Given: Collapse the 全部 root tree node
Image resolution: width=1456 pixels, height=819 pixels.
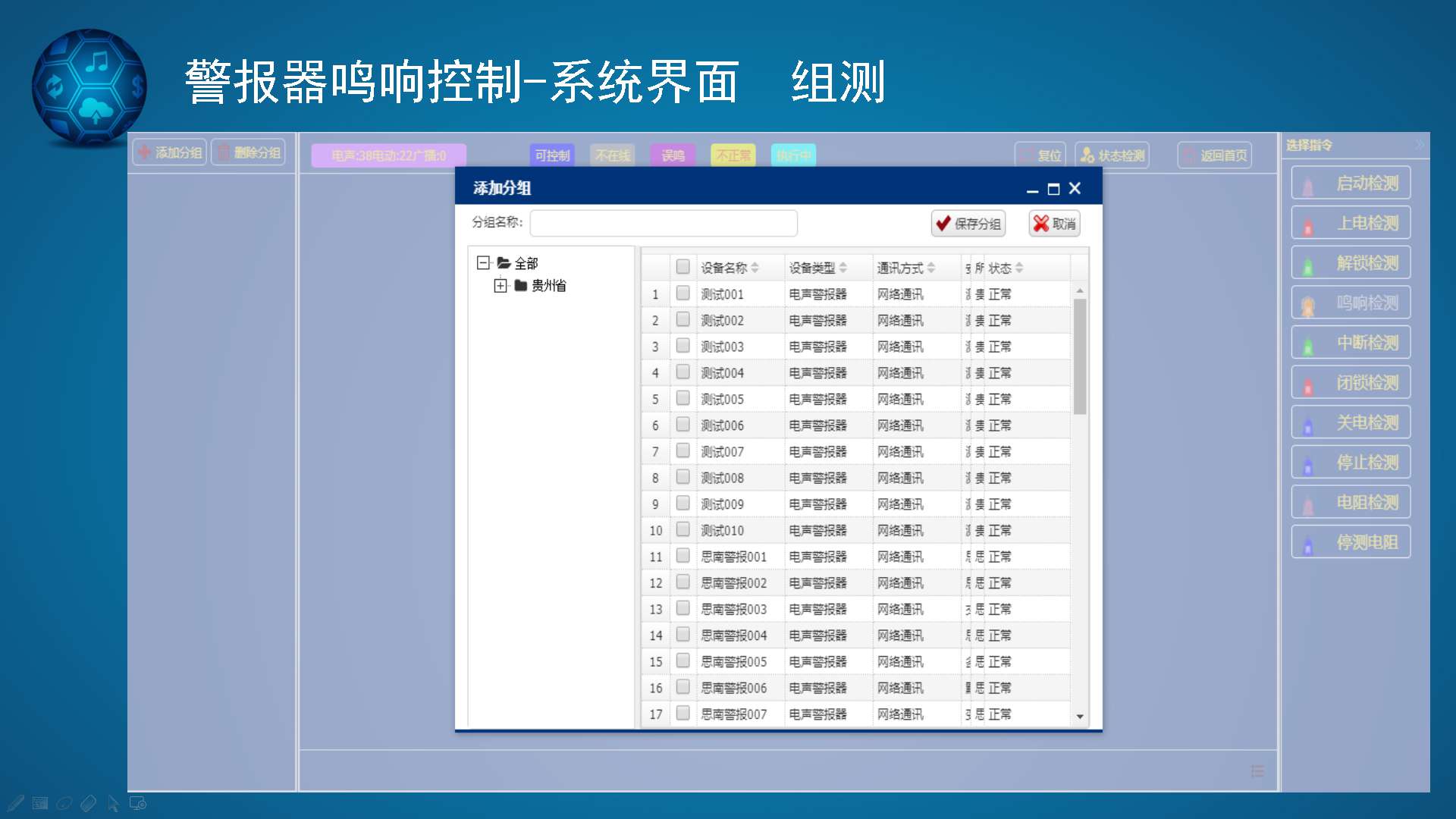Looking at the screenshot, I should (483, 263).
